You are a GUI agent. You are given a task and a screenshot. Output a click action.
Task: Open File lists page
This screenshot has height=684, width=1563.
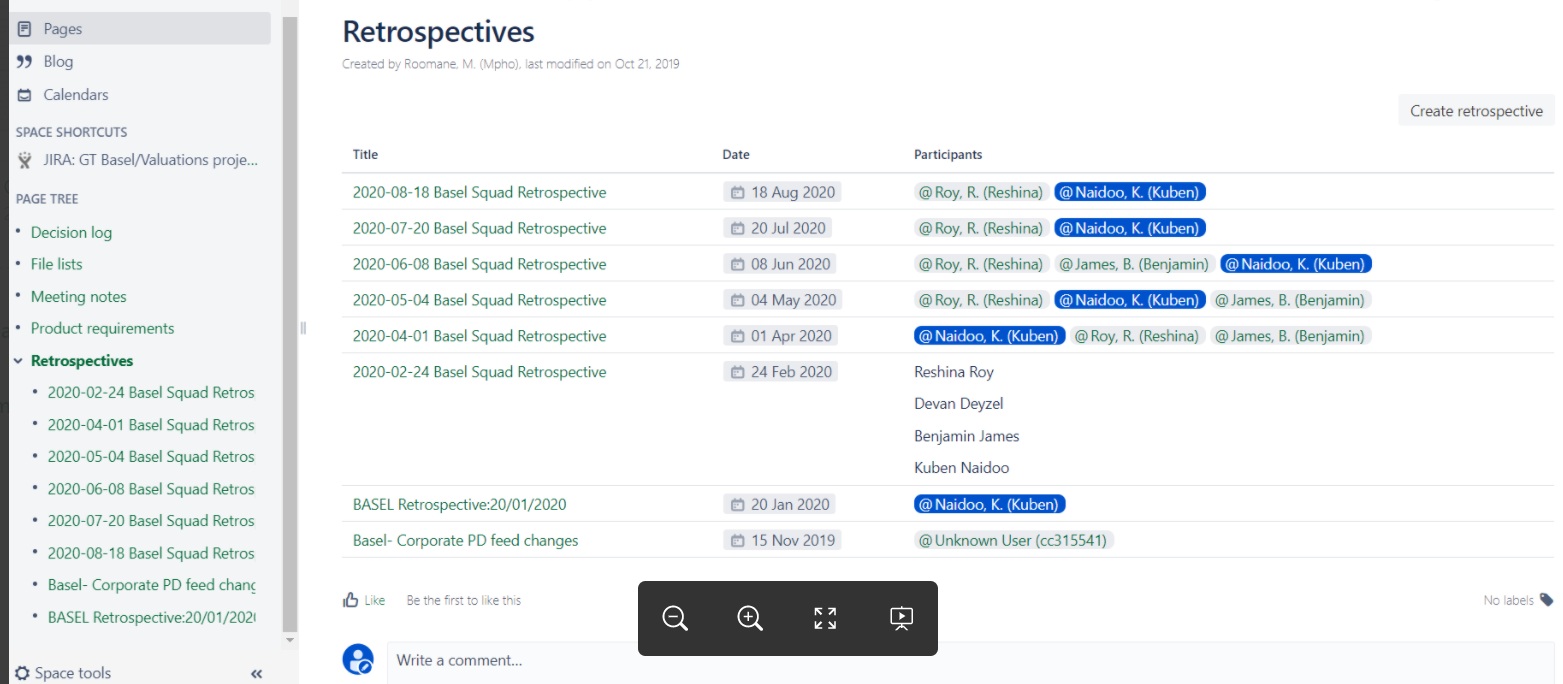coord(56,264)
